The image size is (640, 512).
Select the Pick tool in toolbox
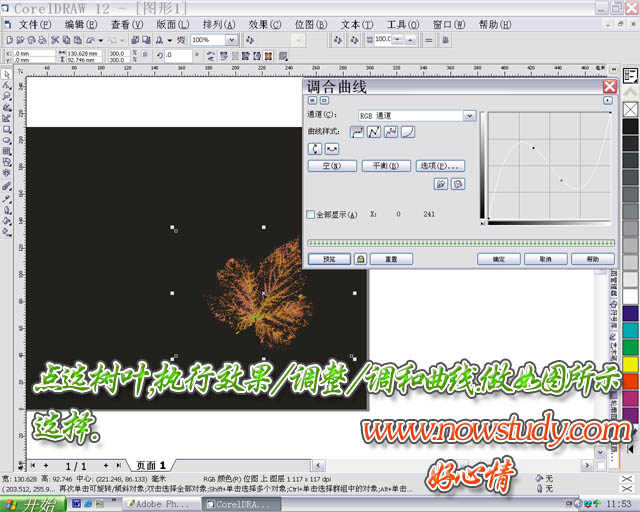click(7, 75)
